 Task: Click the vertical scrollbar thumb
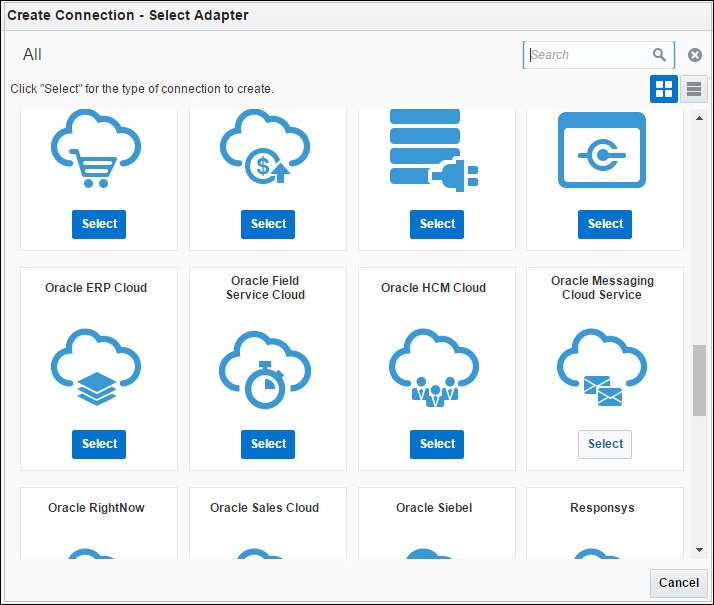point(699,381)
